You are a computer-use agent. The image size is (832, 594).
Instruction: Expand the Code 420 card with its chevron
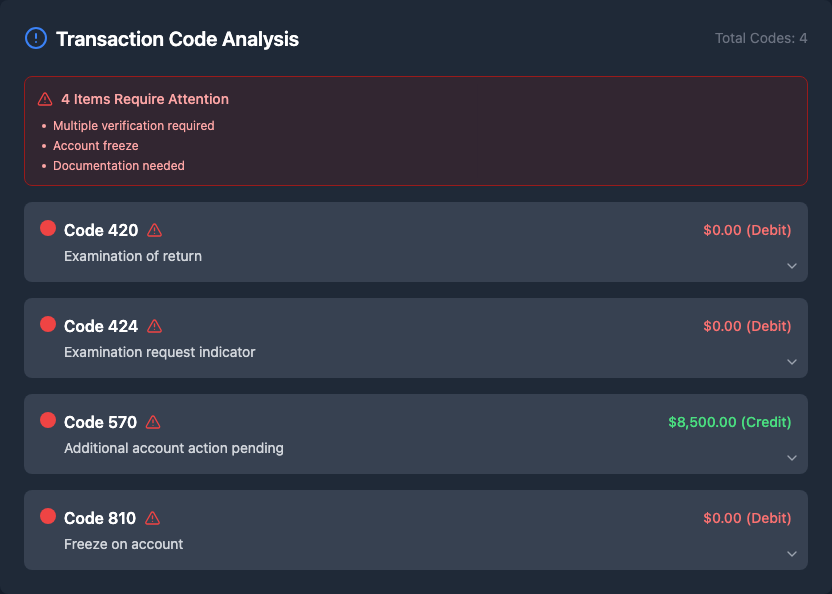tap(791, 266)
